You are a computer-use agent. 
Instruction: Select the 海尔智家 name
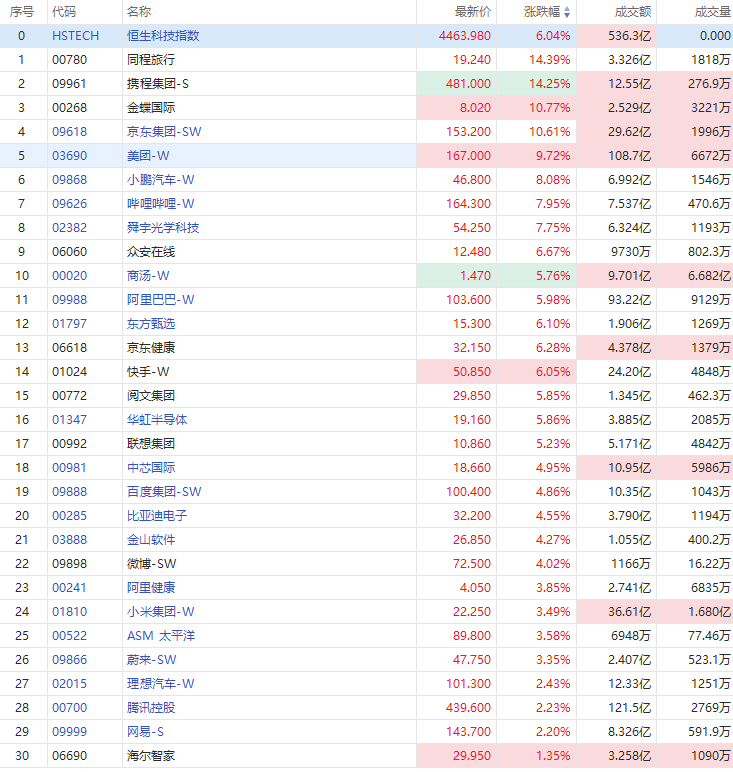[151, 756]
